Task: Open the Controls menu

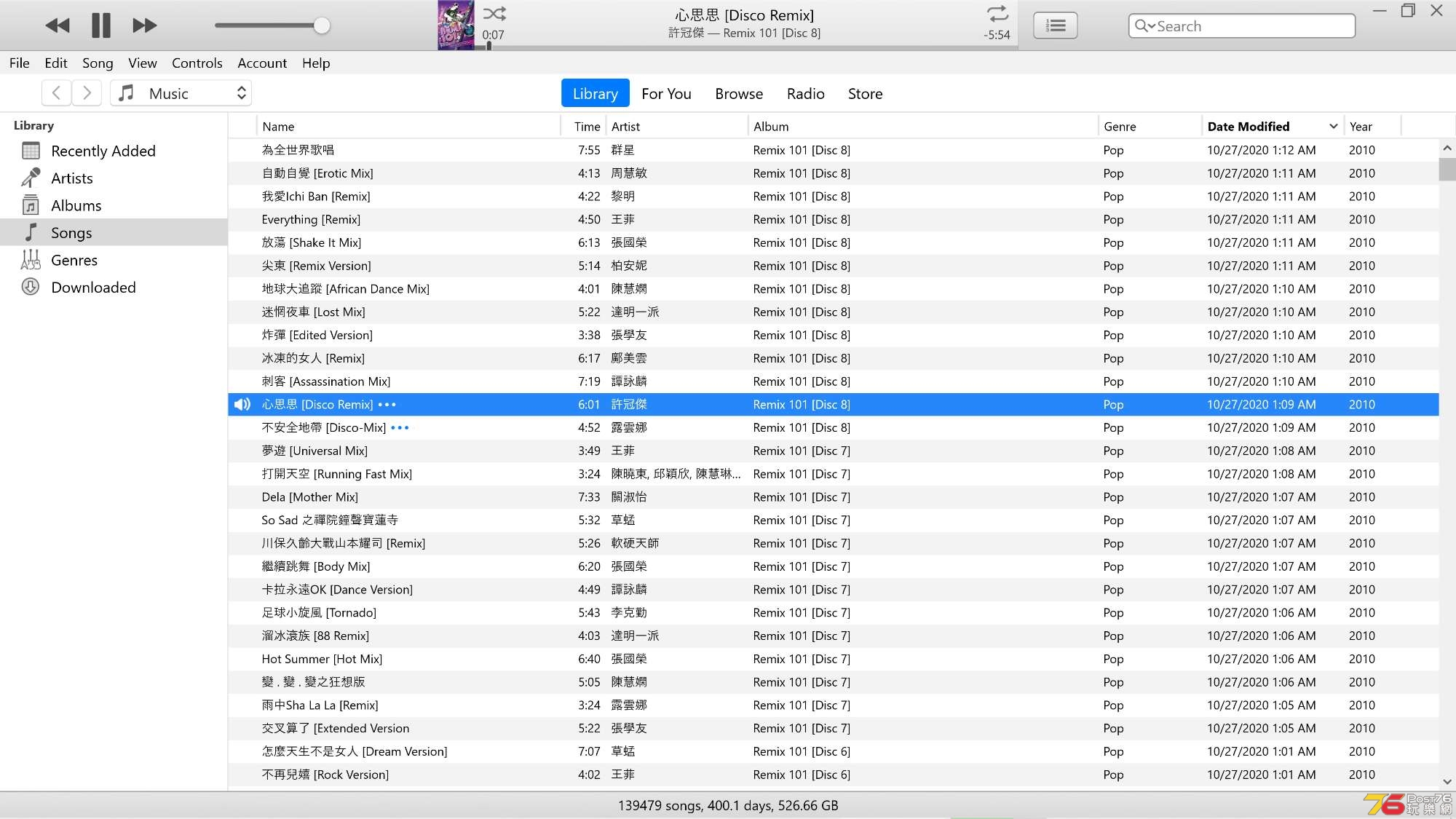Action: point(197,63)
